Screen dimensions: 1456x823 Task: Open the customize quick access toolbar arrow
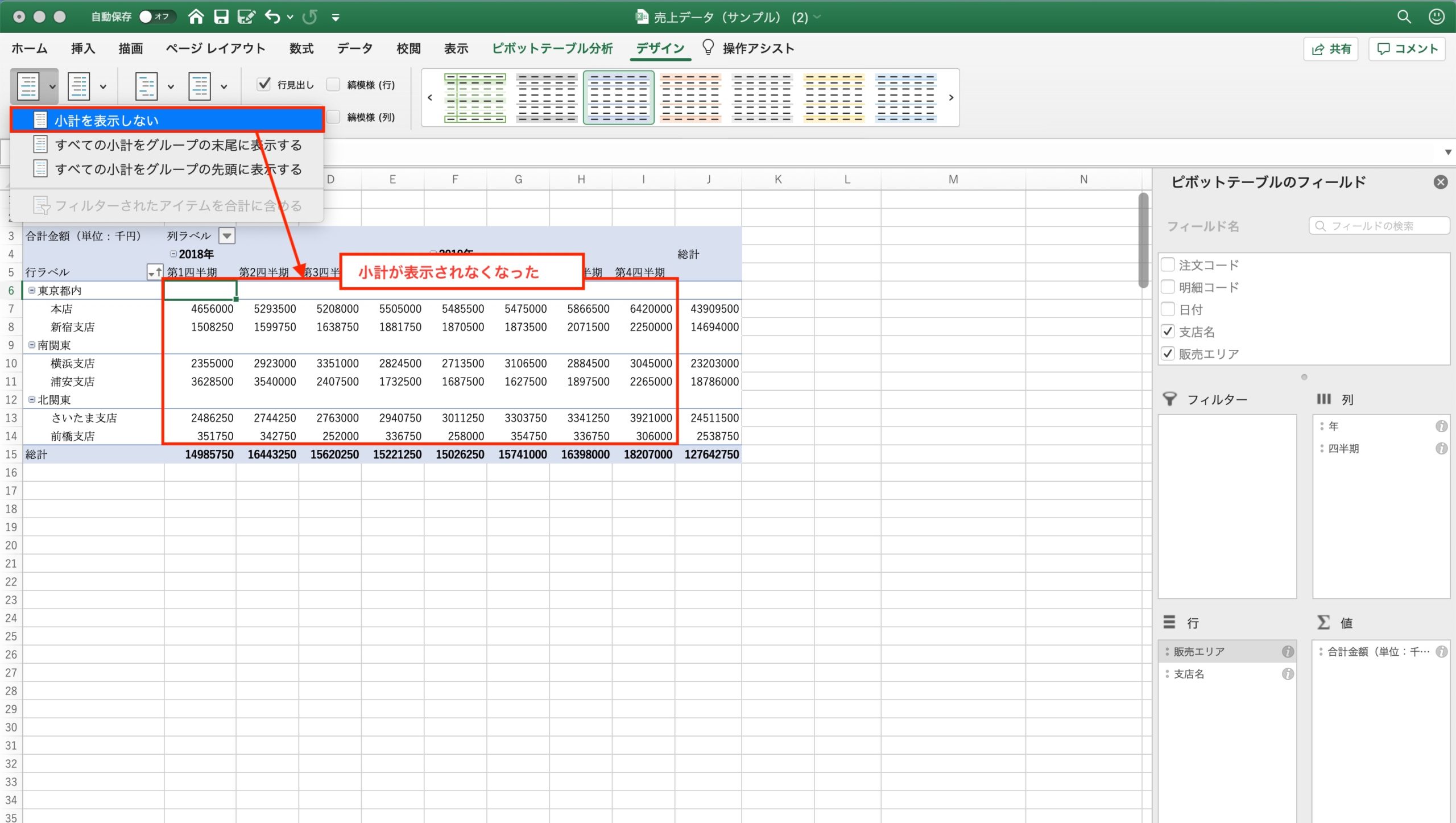(x=336, y=18)
